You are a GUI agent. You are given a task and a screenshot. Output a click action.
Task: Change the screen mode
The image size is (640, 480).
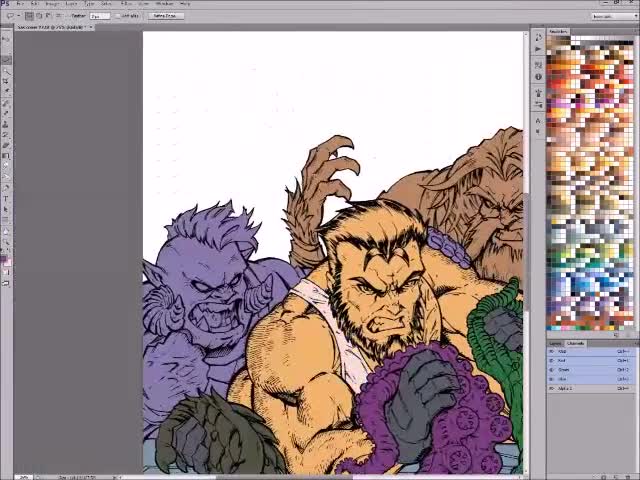tap(6, 283)
